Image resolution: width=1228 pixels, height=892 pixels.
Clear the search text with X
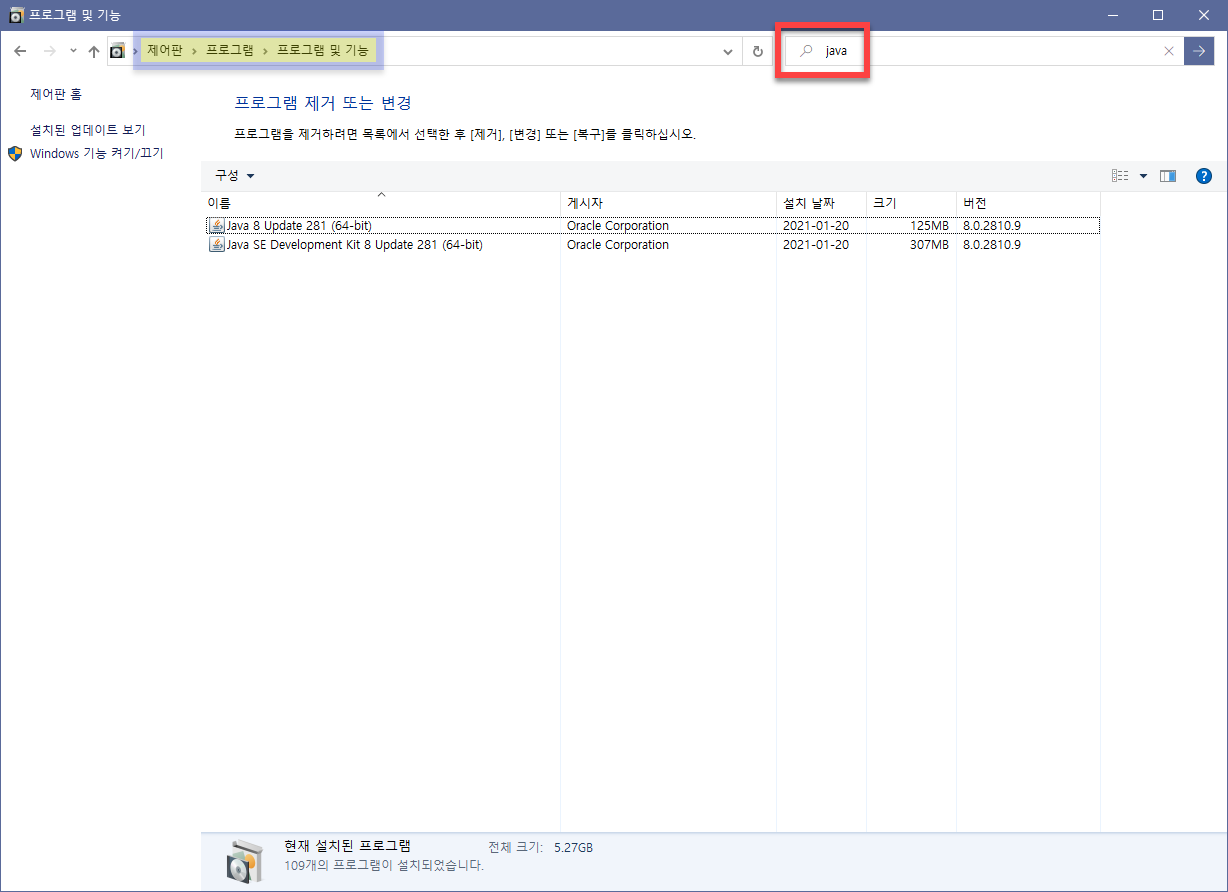tap(1169, 51)
